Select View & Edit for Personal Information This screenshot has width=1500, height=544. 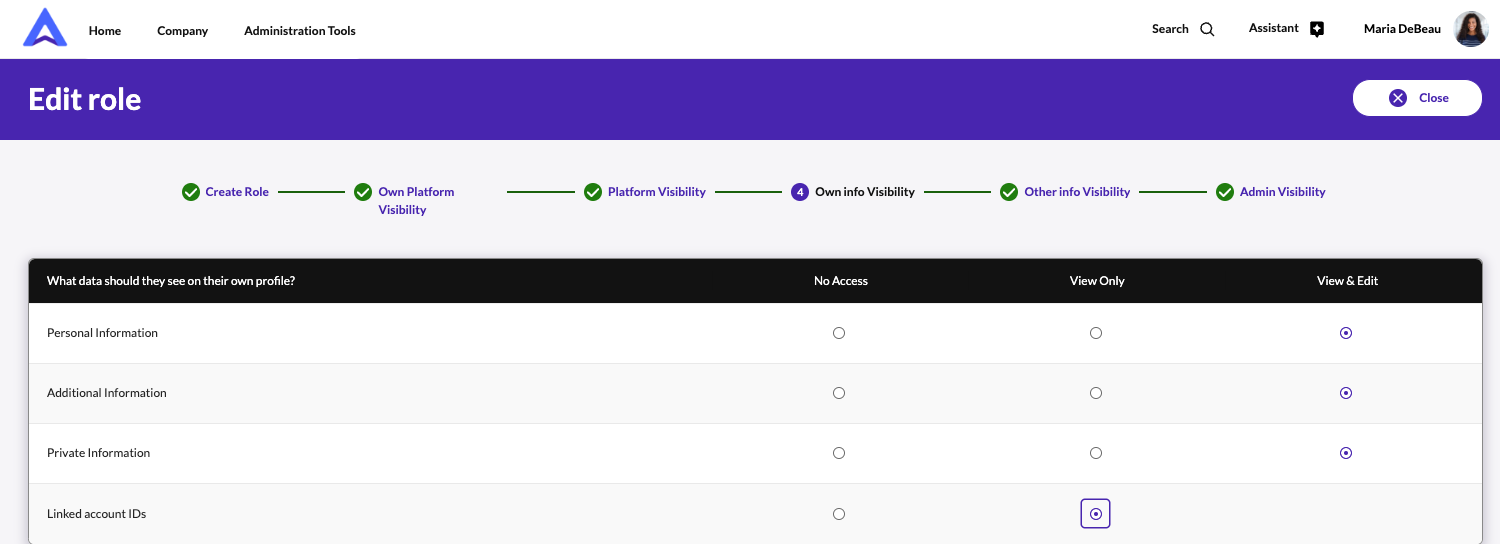(1346, 333)
